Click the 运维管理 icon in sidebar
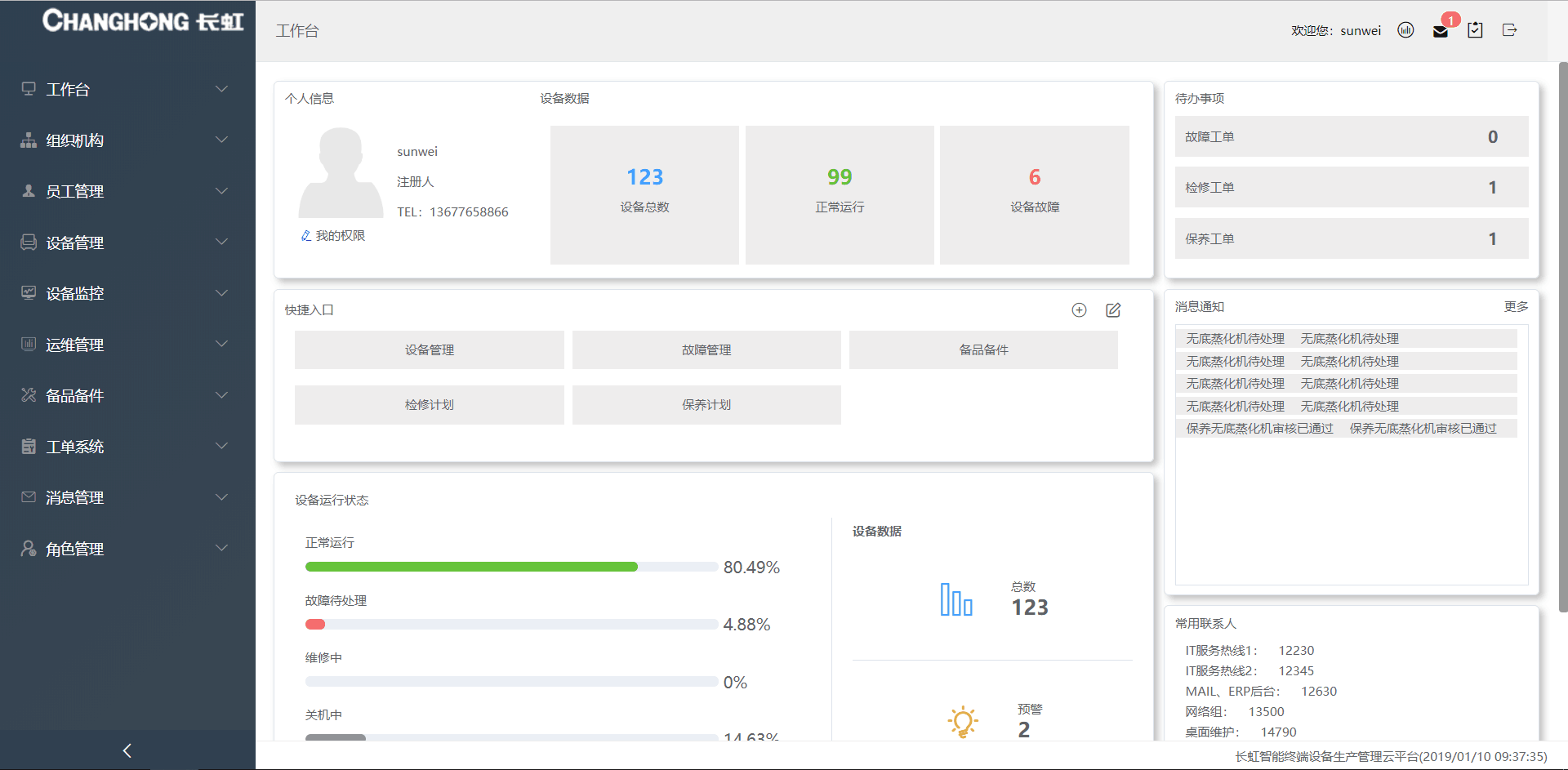This screenshot has width=1568, height=770. pyautogui.click(x=29, y=344)
